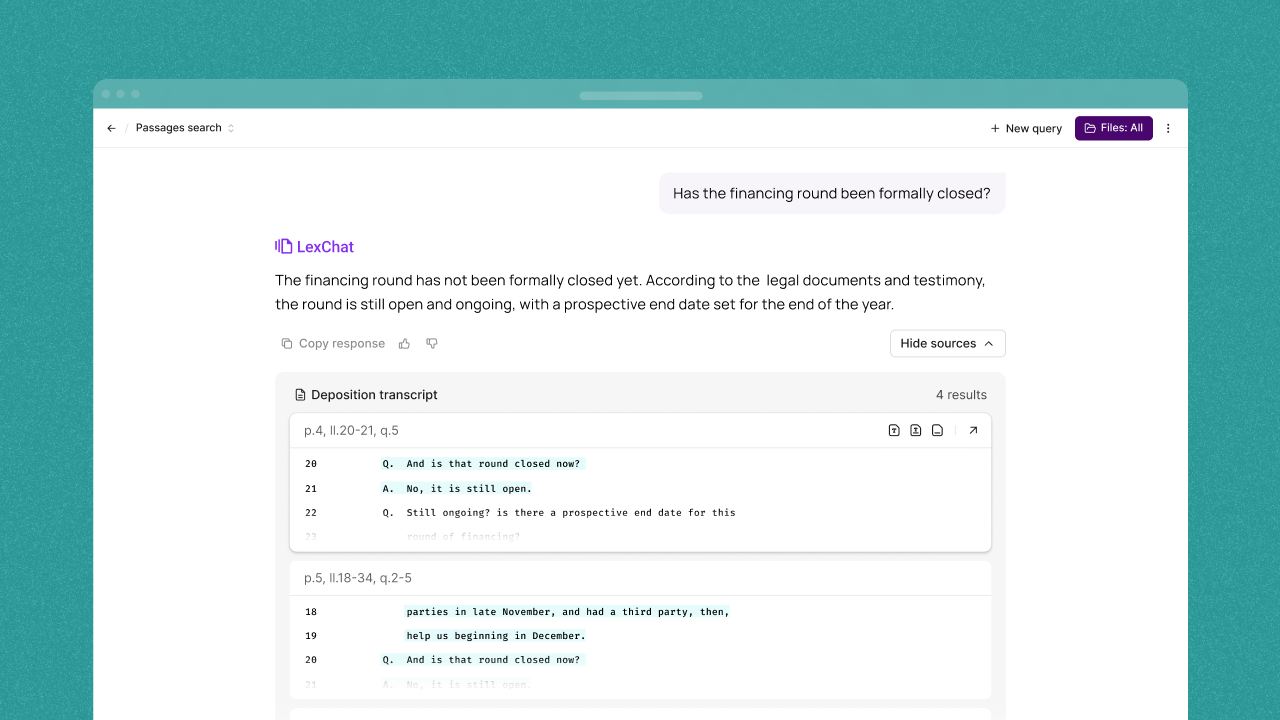Click the text-only page icon on p.4 passage
The image size is (1280, 720).
point(894,430)
